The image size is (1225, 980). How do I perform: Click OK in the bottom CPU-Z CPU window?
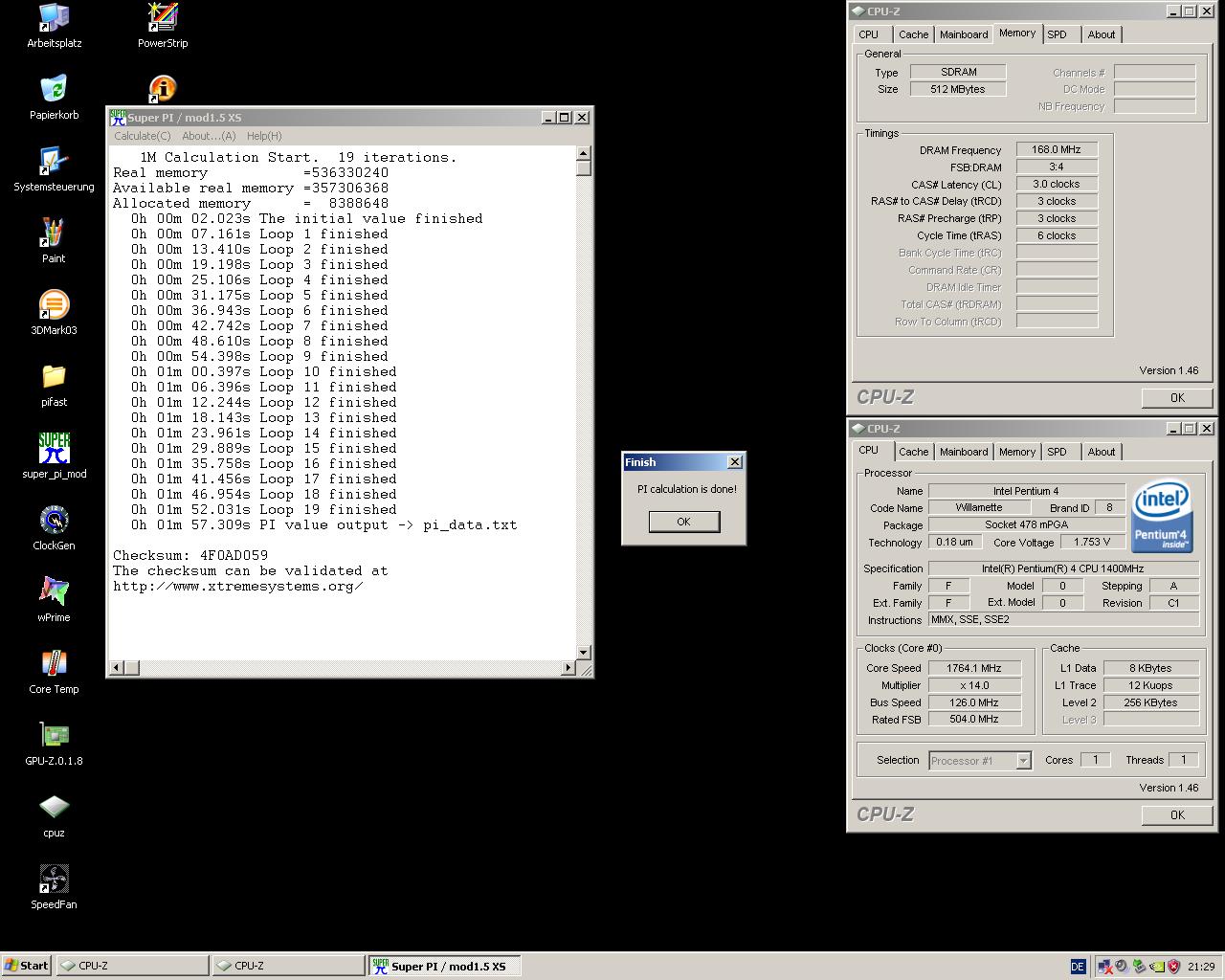pyautogui.click(x=1177, y=814)
